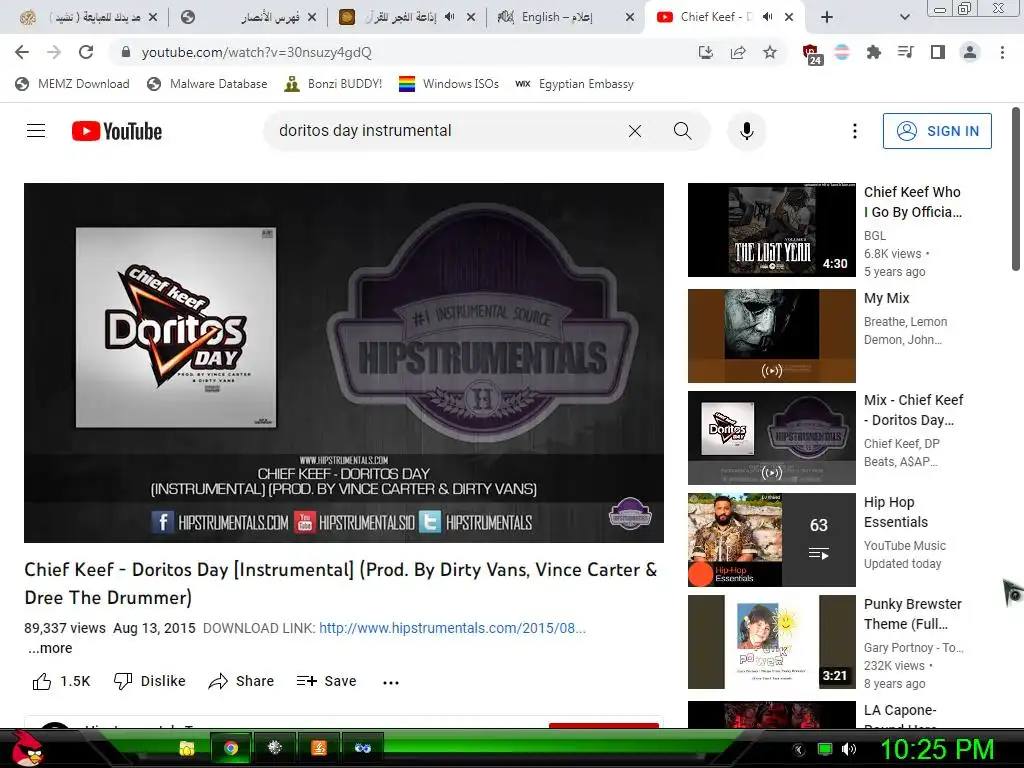This screenshot has height=768, width=1024.
Task: Go to the YouTube home logo
Action: (x=117, y=131)
